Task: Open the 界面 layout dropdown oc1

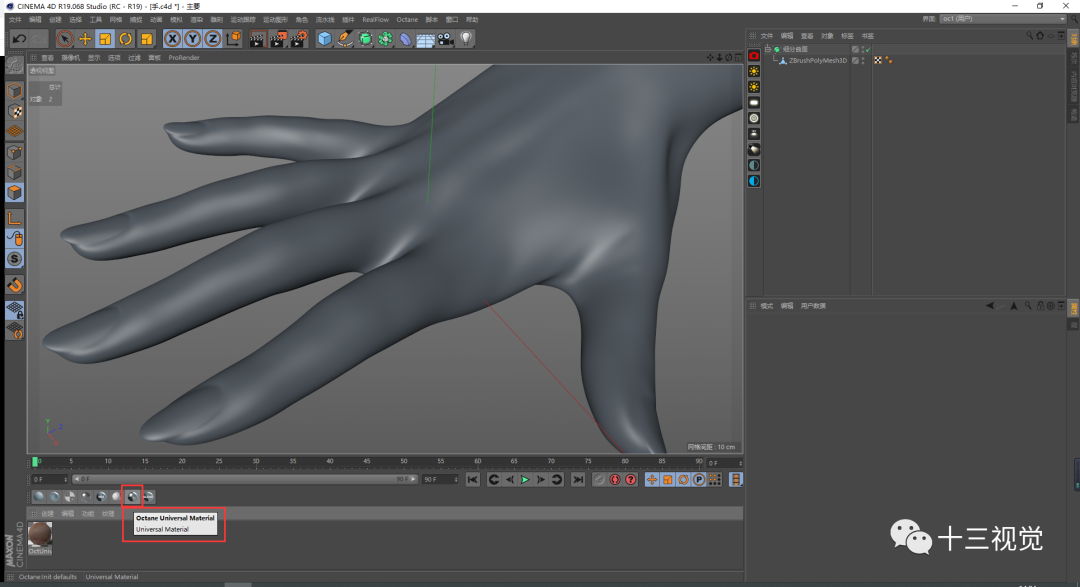Action: [1003, 19]
